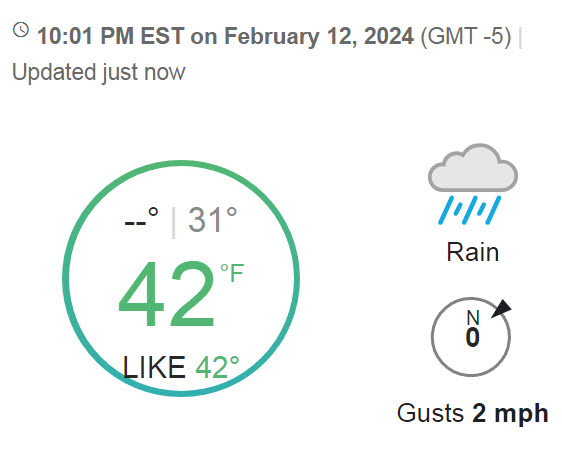The image size is (562, 459).
Task: Click the 31° low temperature value
Action: (x=213, y=220)
